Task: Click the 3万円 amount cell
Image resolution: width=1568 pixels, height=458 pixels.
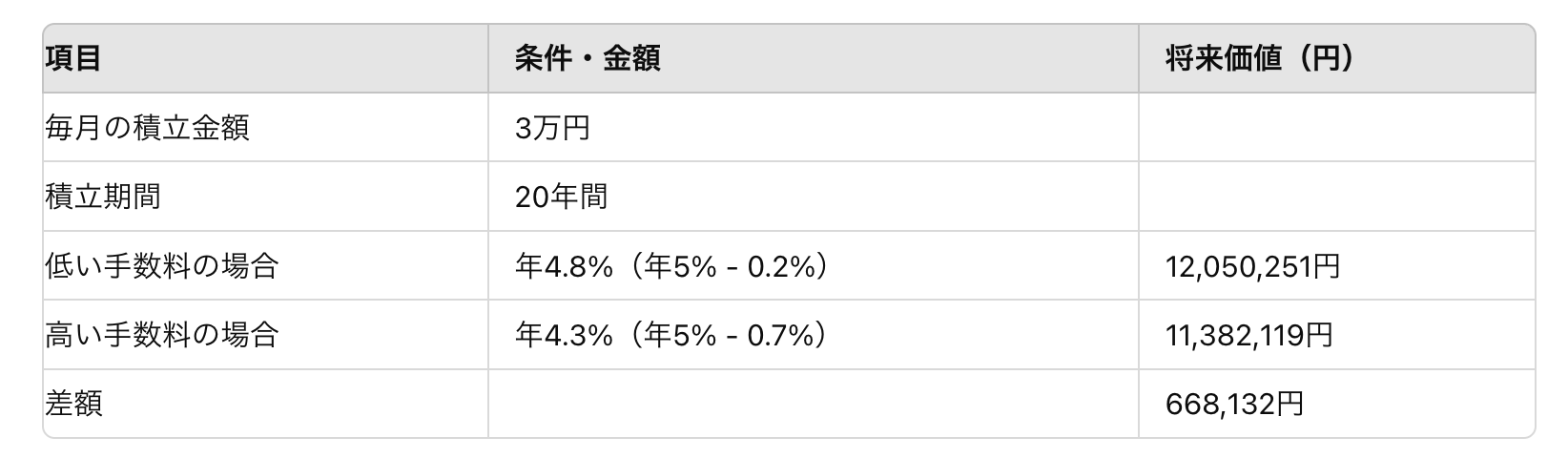Action: coord(552,128)
